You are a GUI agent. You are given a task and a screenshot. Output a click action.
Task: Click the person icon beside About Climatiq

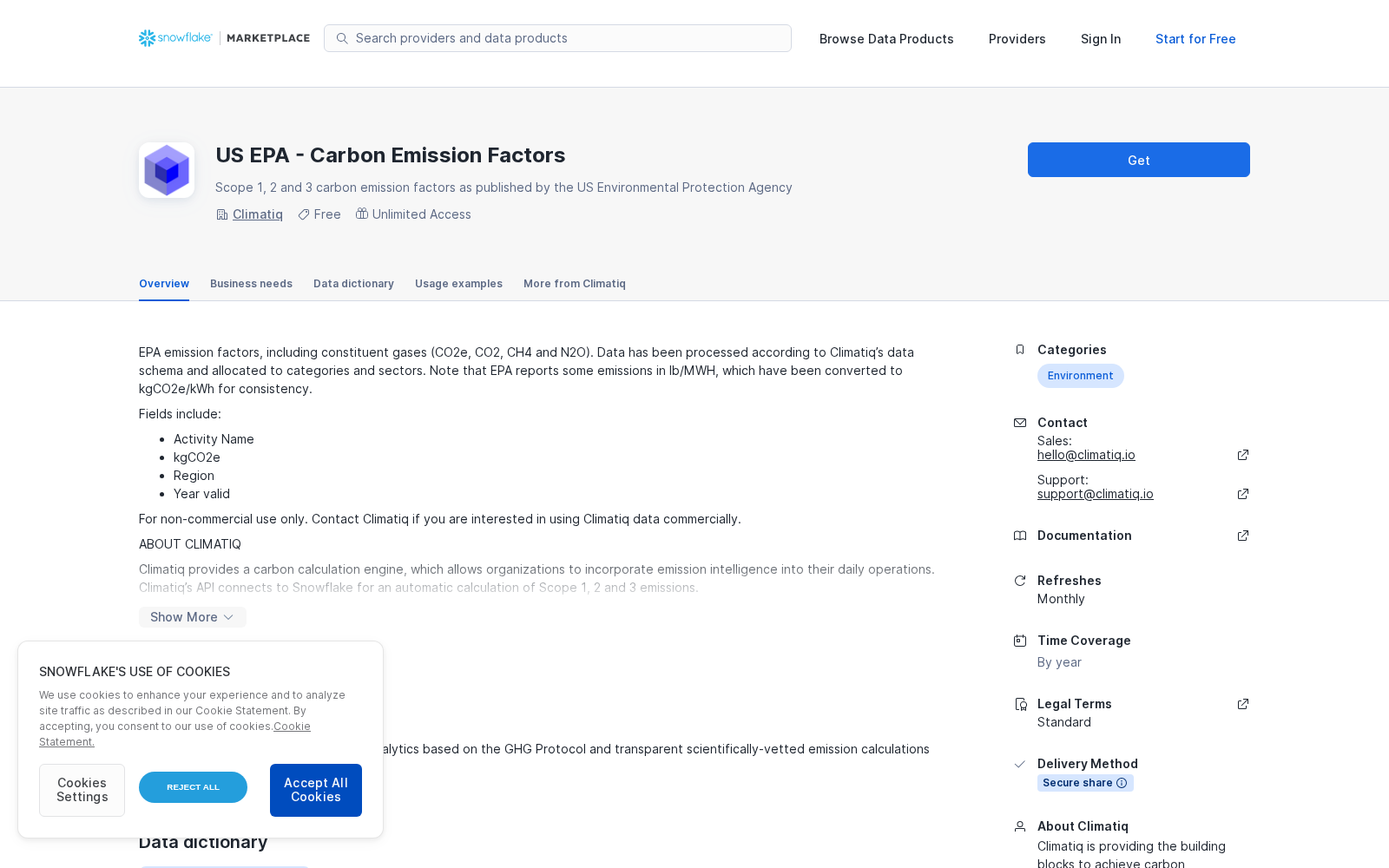[x=1020, y=826]
